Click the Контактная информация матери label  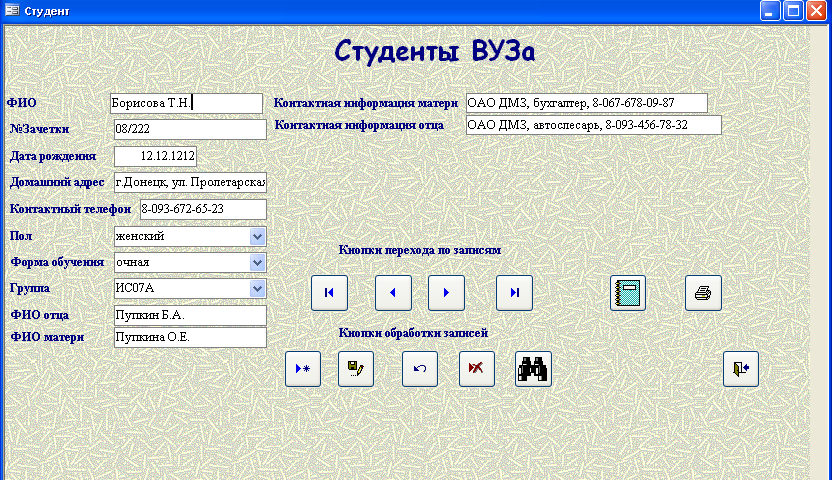366,103
